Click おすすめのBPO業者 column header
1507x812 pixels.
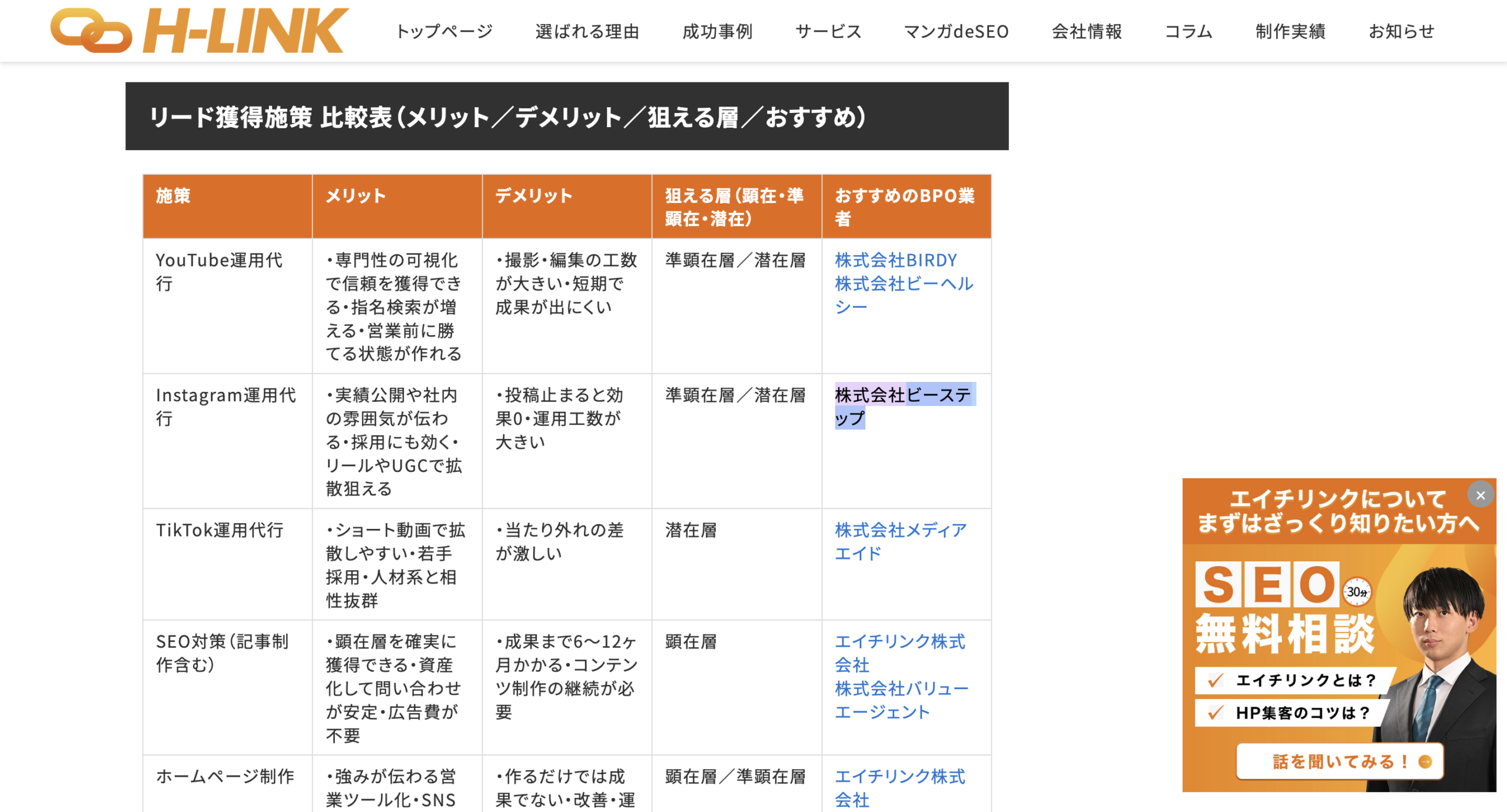pyautogui.click(x=907, y=207)
